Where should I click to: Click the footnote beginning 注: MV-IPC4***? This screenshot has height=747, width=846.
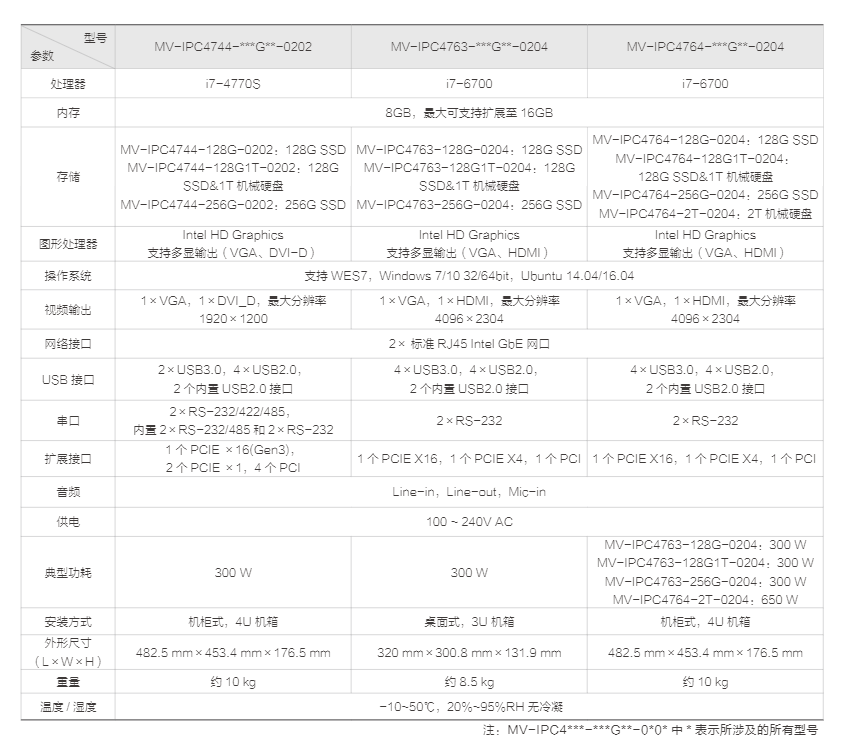[x=650, y=730]
